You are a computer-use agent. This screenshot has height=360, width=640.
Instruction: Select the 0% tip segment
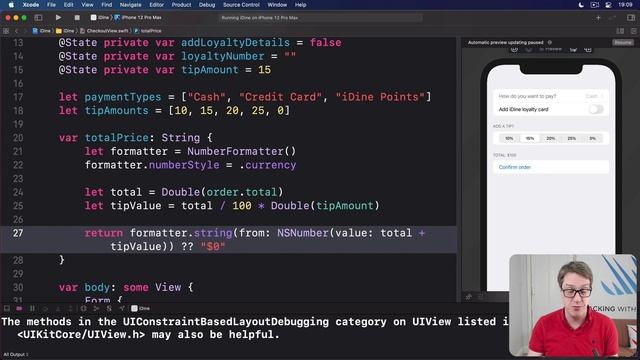[x=592, y=138]
